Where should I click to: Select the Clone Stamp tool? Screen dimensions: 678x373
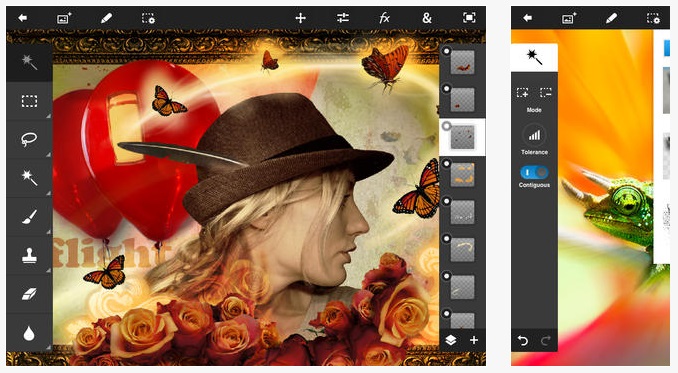29,255
